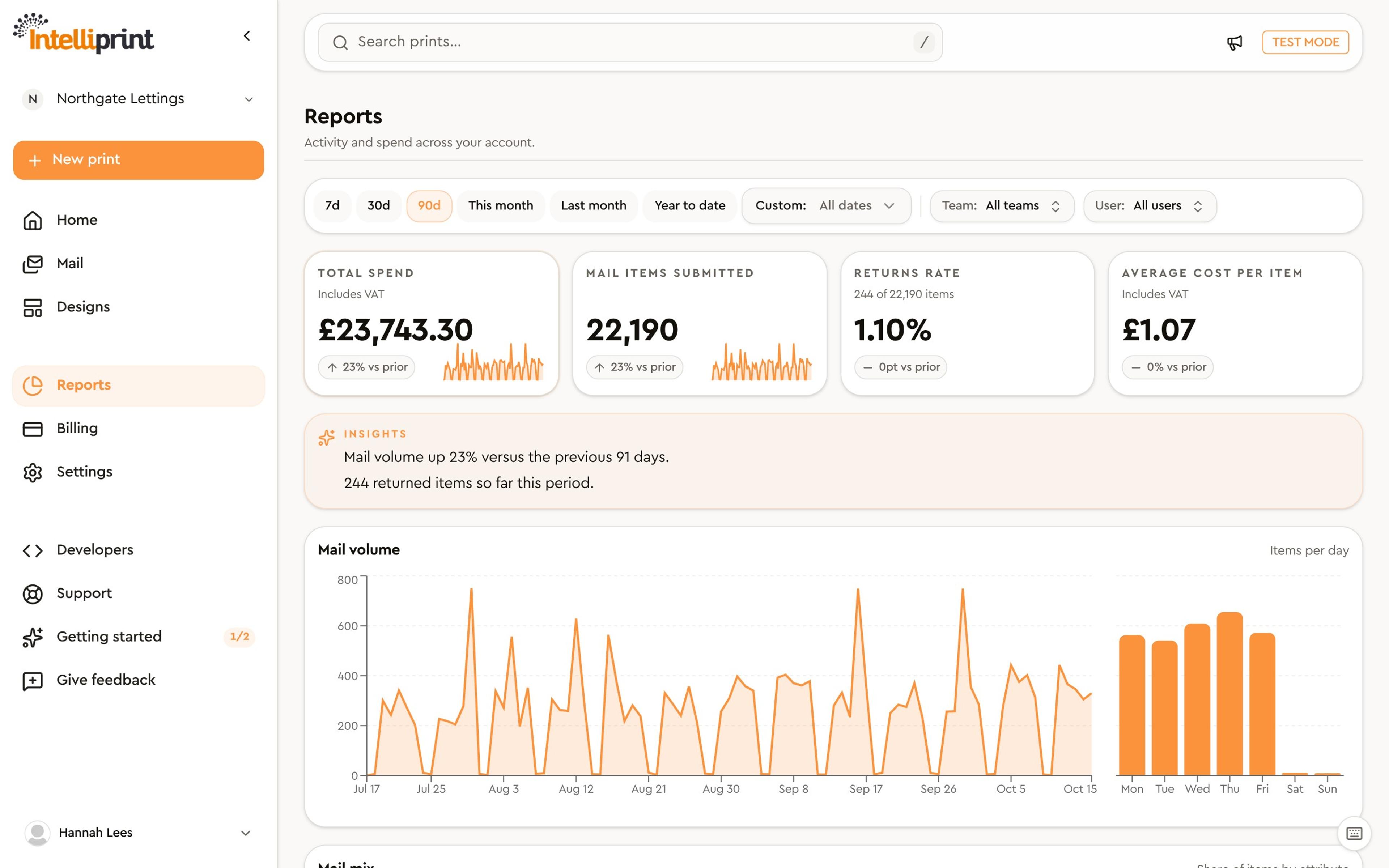Select the 30d date range
Screen dimensions: 1389x868
[379, 205]
